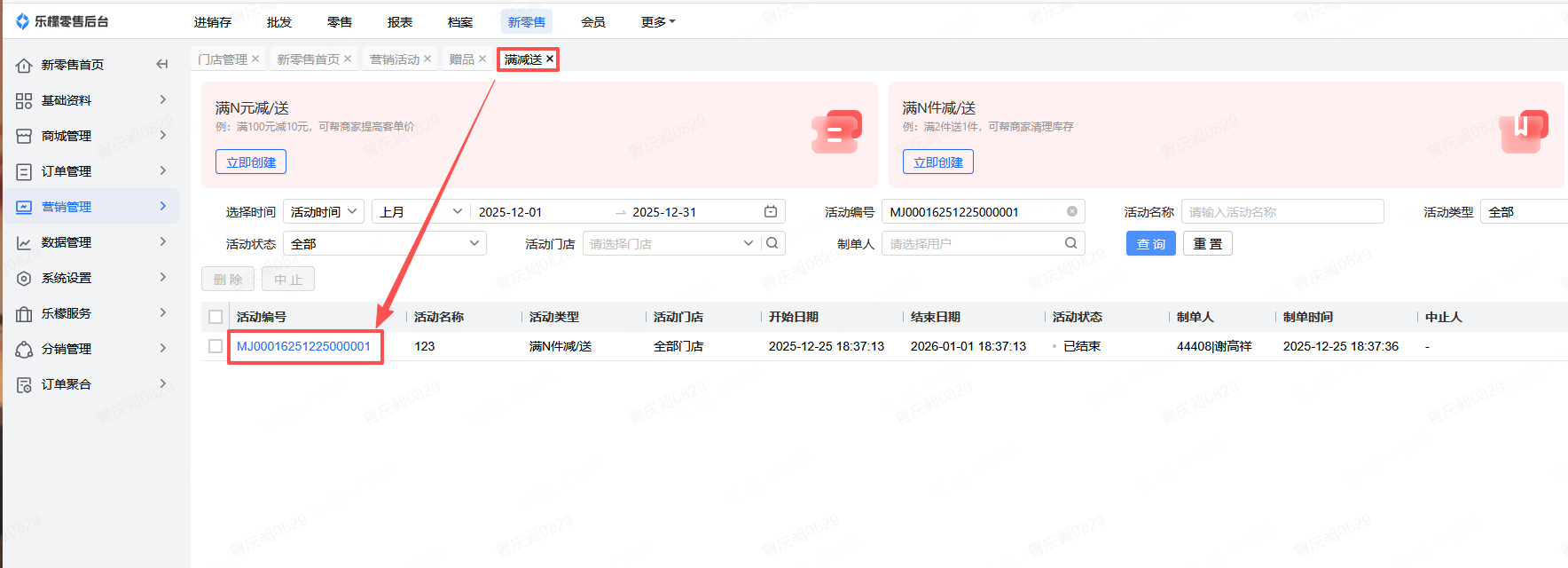Close the 新零售首页 tab
The height and width of the screenshot is (568, 1568).
click(x=348, y=59)
